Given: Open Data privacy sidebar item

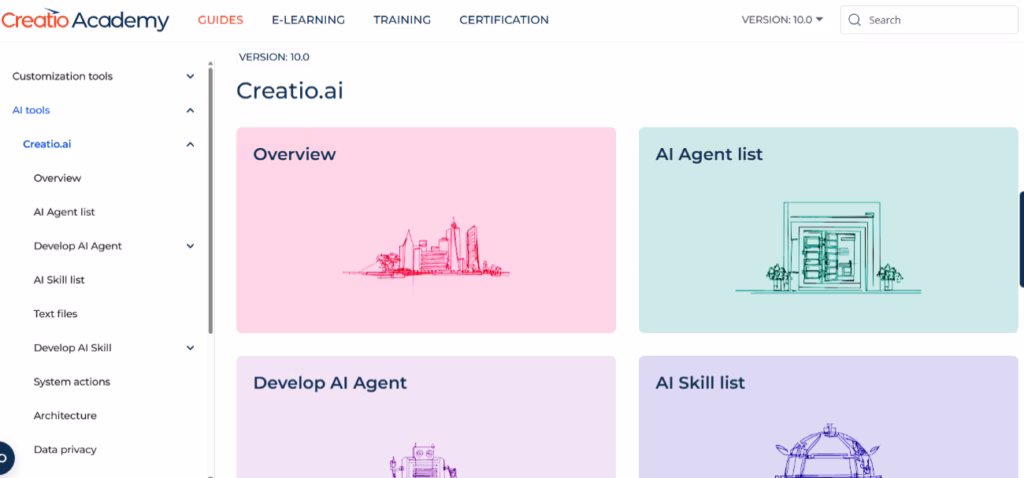Looking at the screenshot, I should 65,450.
